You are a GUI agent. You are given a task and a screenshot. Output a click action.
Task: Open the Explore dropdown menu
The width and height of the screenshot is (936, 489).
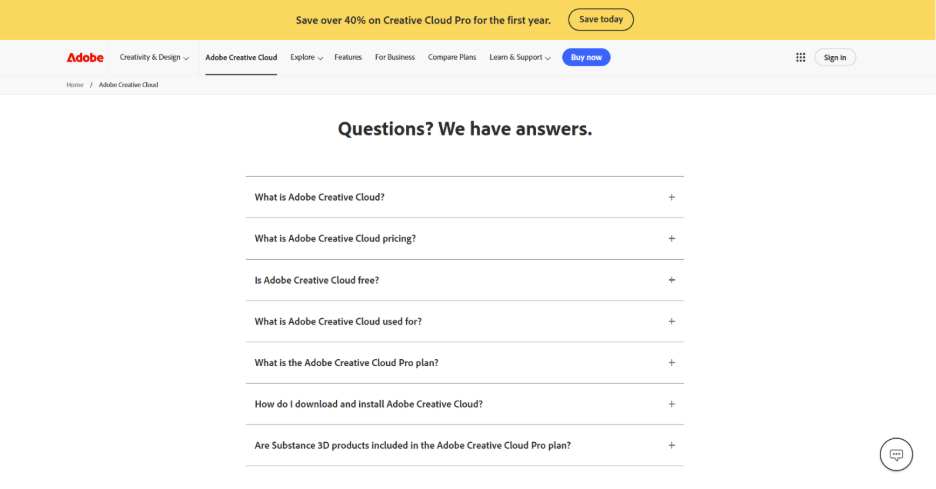pyautogui.click(x=306, y=57)
